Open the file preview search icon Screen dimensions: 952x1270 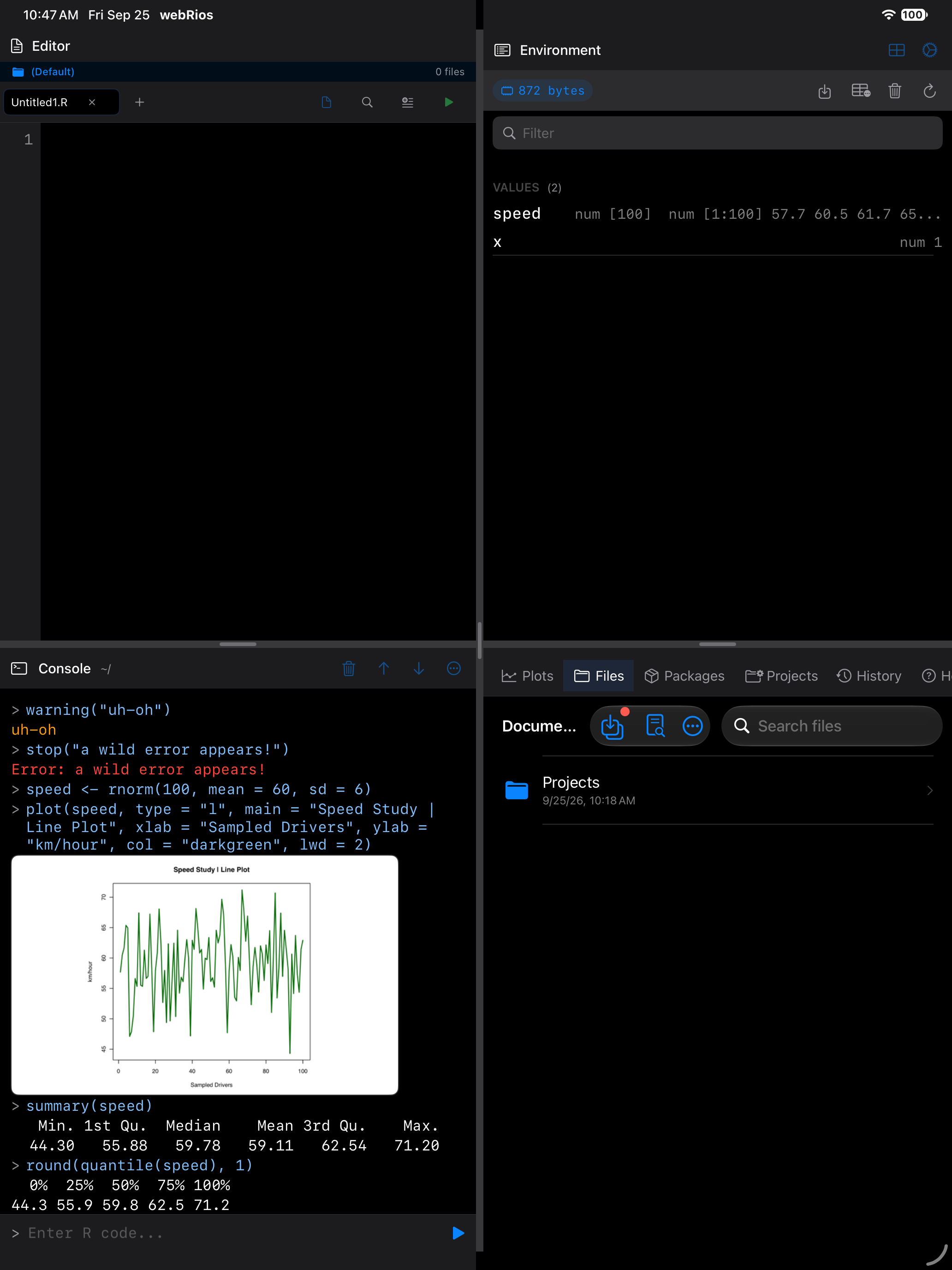(x=655, y=726)
